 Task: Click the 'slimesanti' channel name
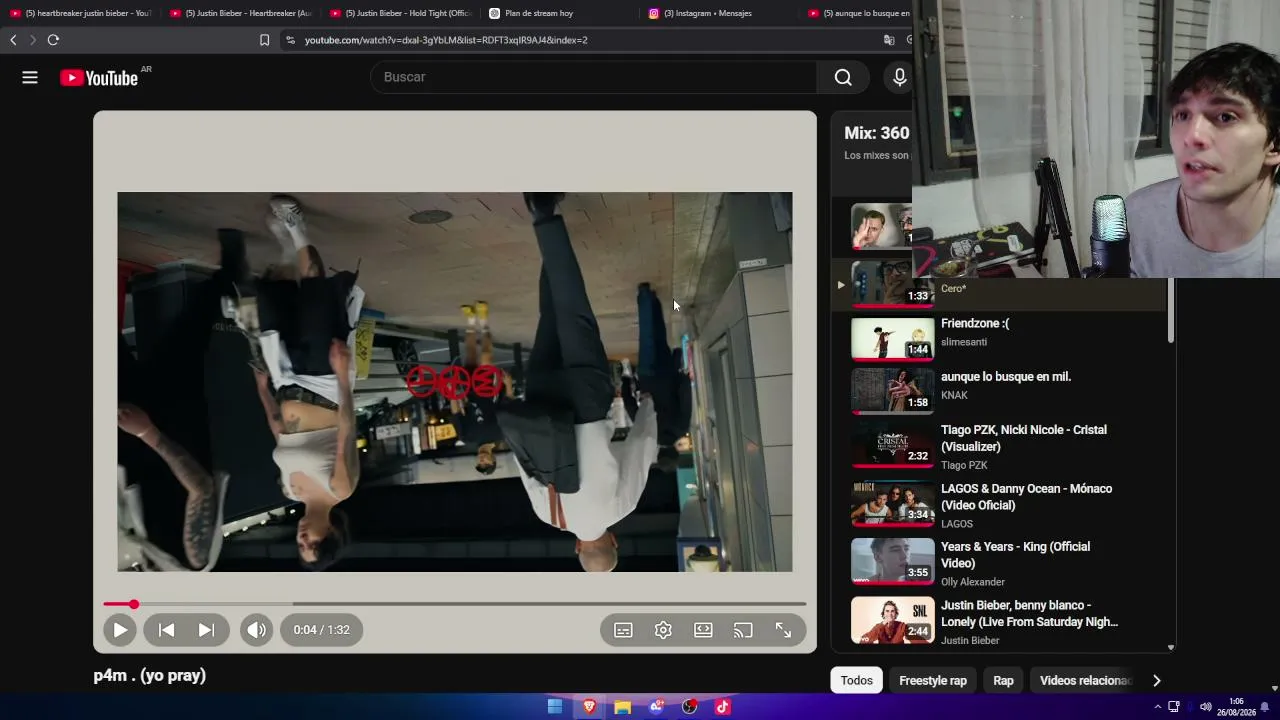tap(964, 342)
